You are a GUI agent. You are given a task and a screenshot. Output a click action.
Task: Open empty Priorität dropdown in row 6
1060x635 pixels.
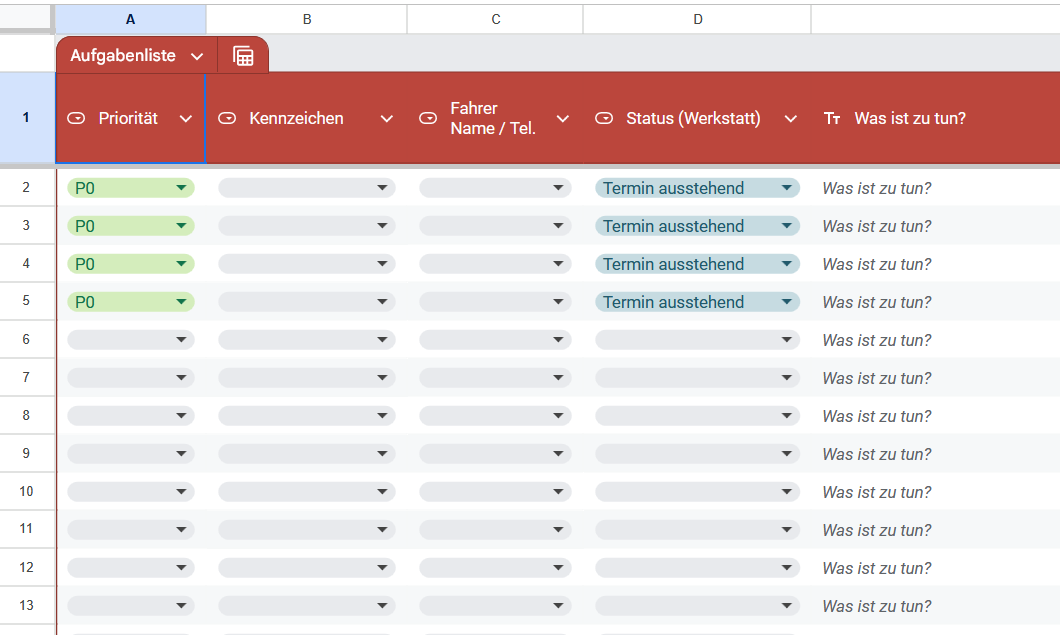pos(130,339)
